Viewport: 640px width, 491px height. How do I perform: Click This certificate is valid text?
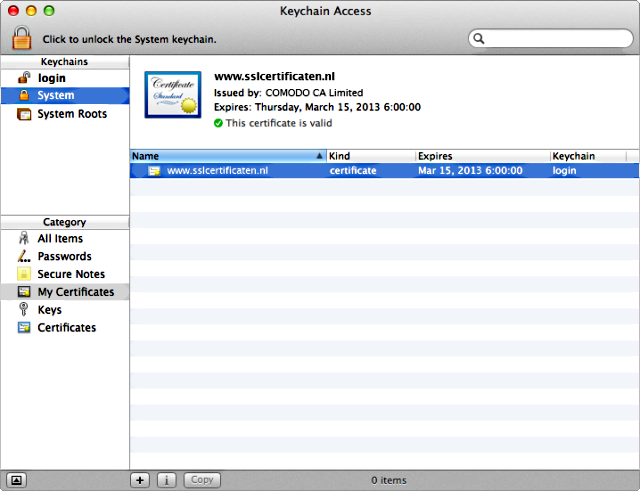pyautogui.click(x=279, y=123)
